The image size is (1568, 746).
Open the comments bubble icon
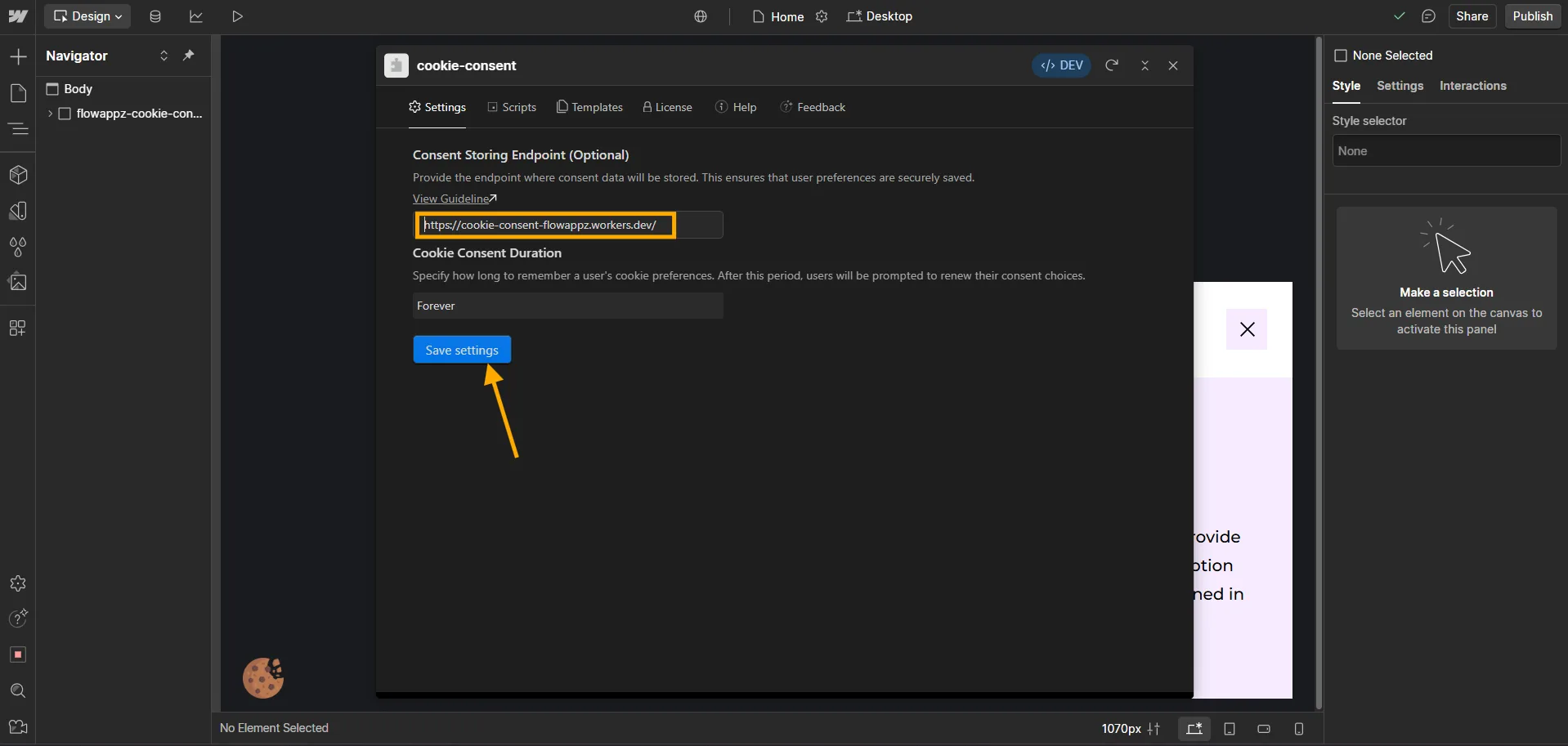click(x=1428, y=16)
